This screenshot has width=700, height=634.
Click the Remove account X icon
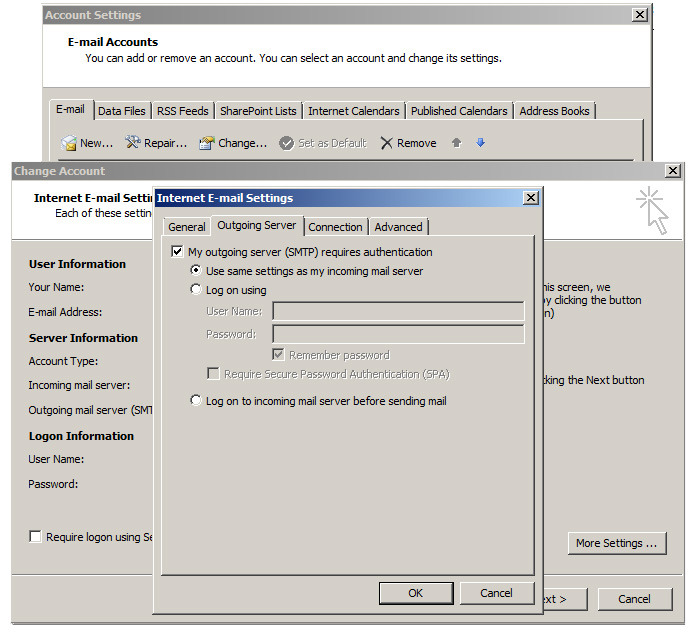click(386, 143)
